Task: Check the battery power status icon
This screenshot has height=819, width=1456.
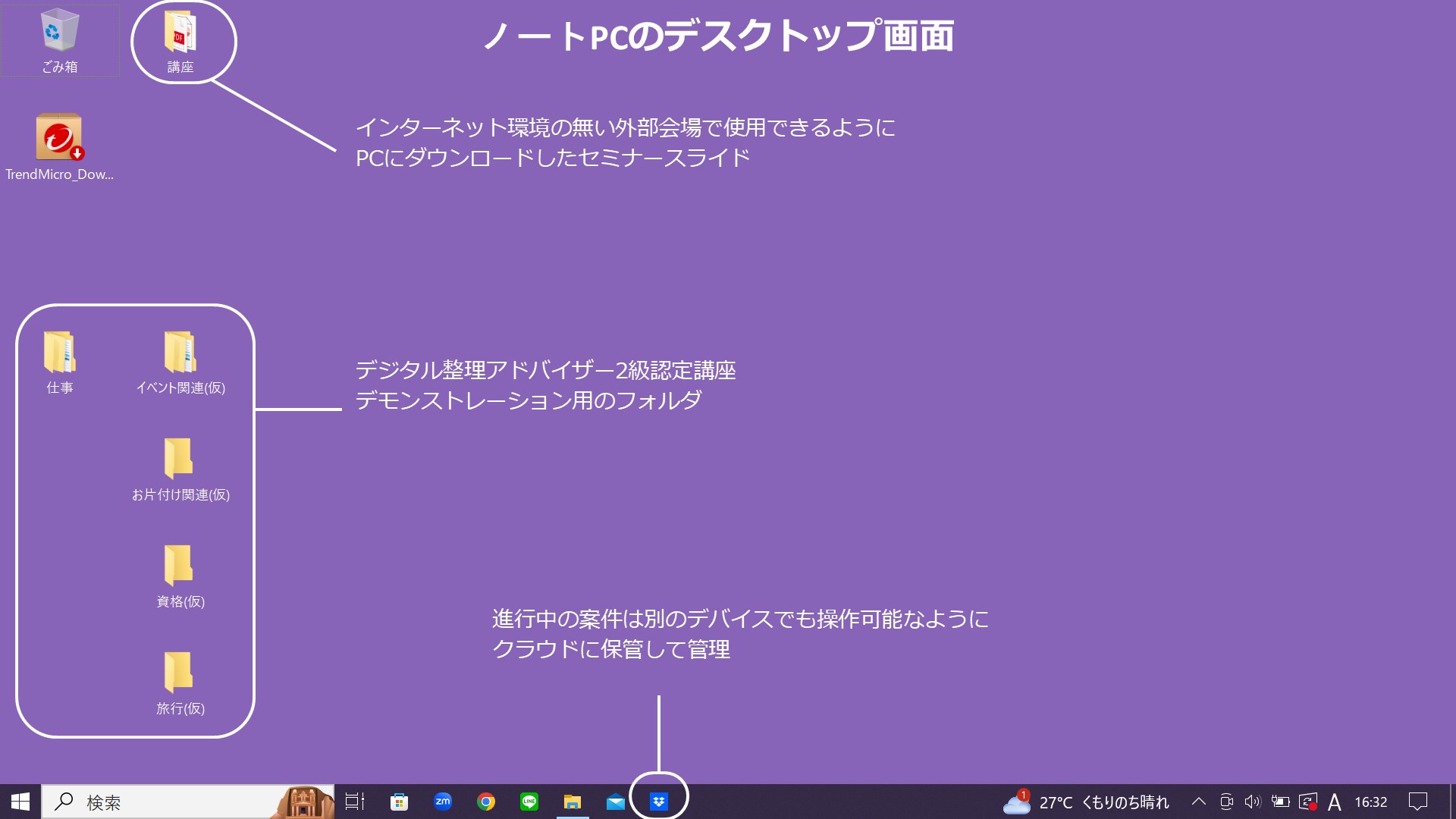Action: point(1280,802)
